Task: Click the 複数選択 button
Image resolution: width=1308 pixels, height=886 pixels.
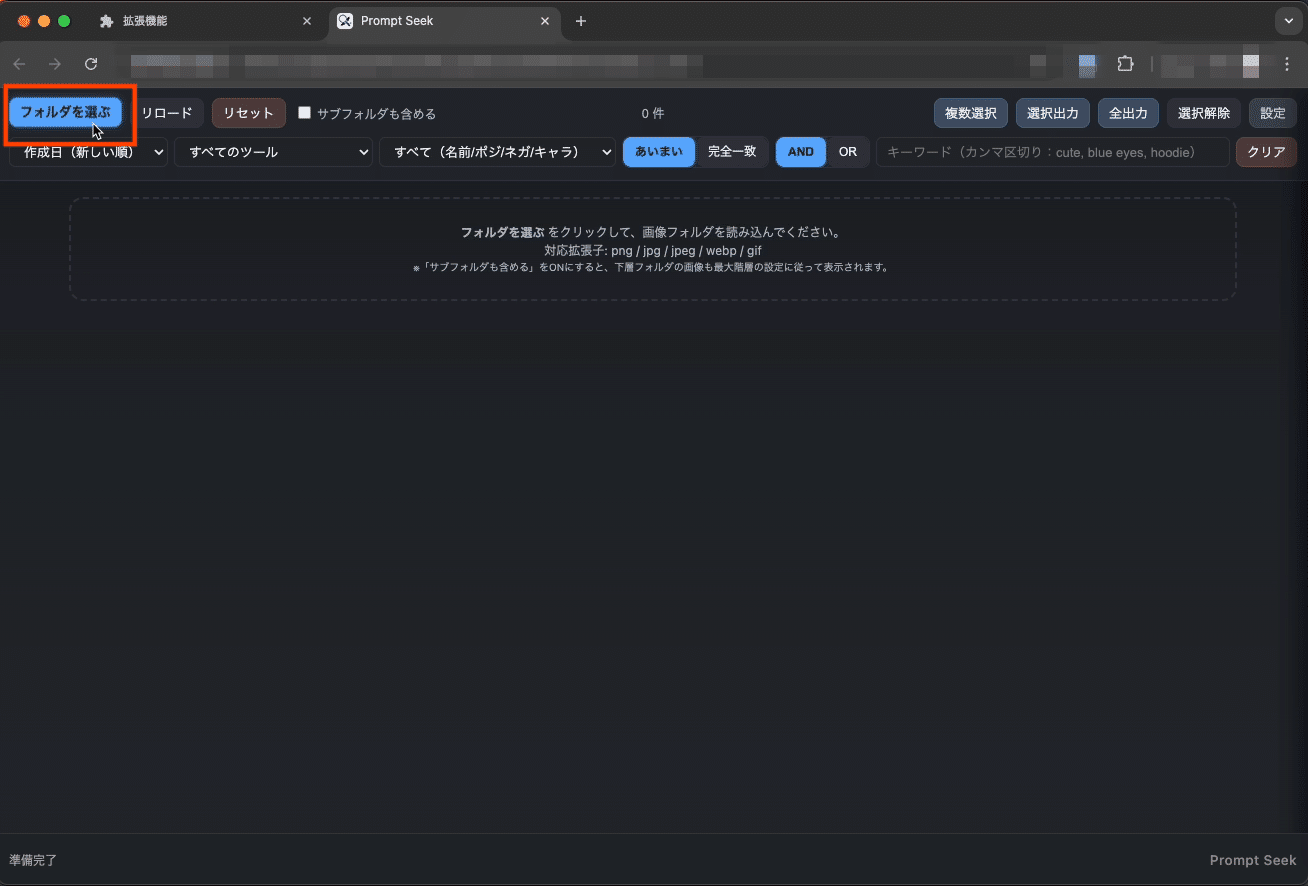Action: pos(971,113)
